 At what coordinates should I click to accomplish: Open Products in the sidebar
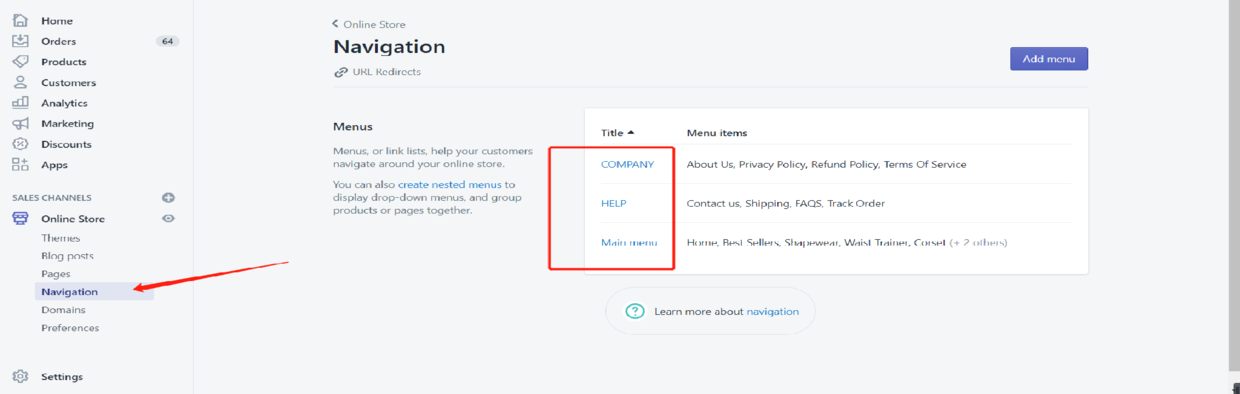[x=64, y=62]
